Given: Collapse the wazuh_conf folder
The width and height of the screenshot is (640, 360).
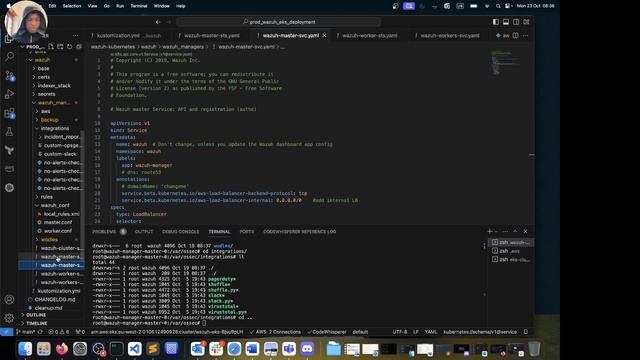Looking at the screenshot, I should [55, 205].
